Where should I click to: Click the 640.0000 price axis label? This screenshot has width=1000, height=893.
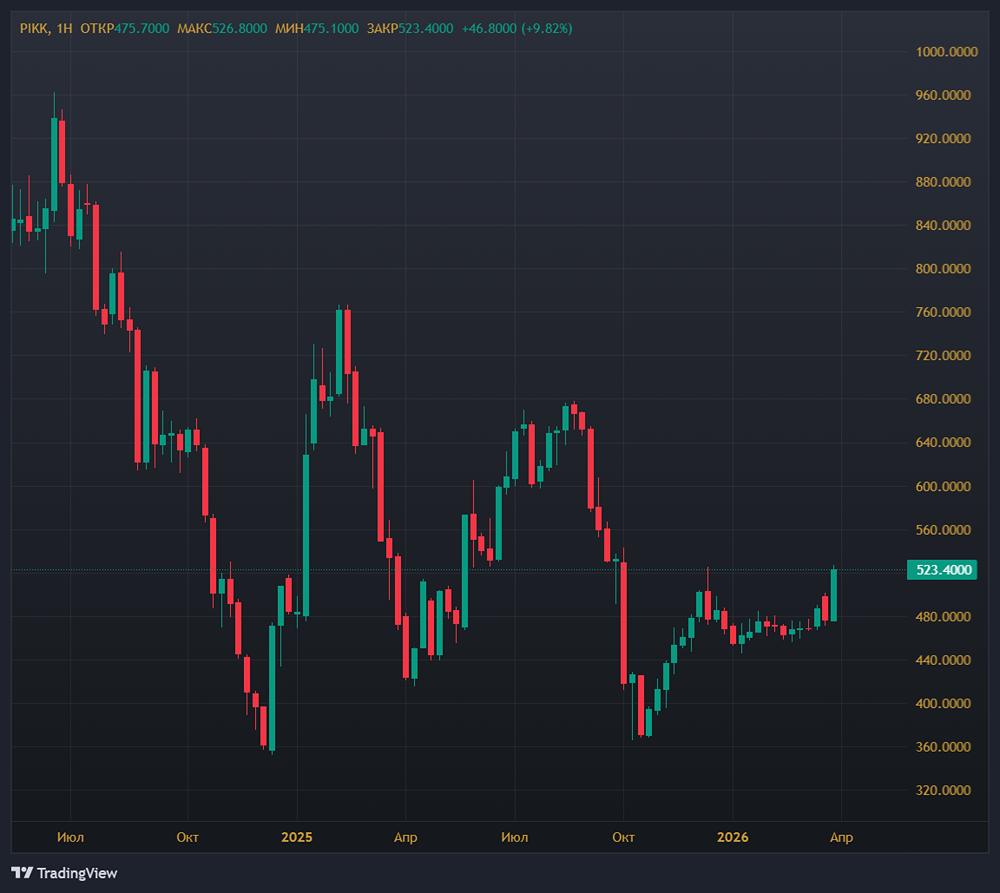943,442
